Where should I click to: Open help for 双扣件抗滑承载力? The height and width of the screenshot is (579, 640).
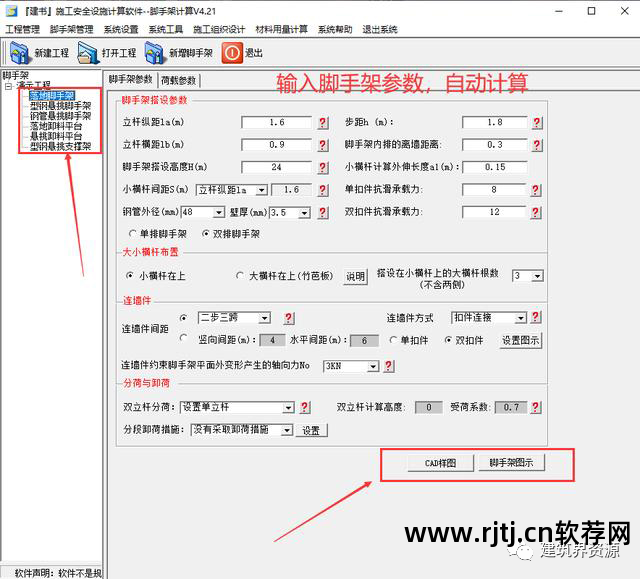pos(537,212)
